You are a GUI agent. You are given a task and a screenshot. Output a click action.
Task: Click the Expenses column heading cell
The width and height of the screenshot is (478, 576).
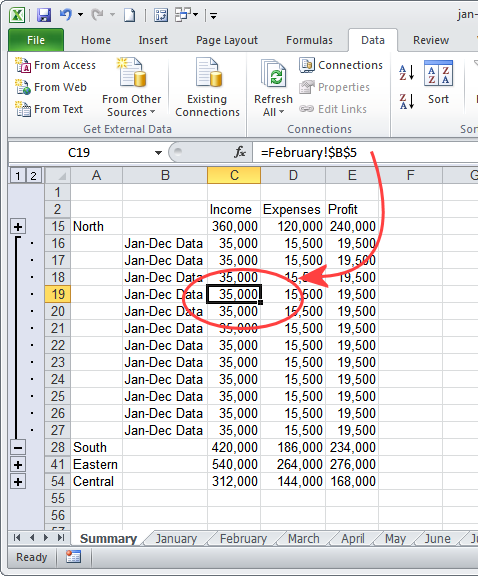pyautogui.click(x=293, y=209)
